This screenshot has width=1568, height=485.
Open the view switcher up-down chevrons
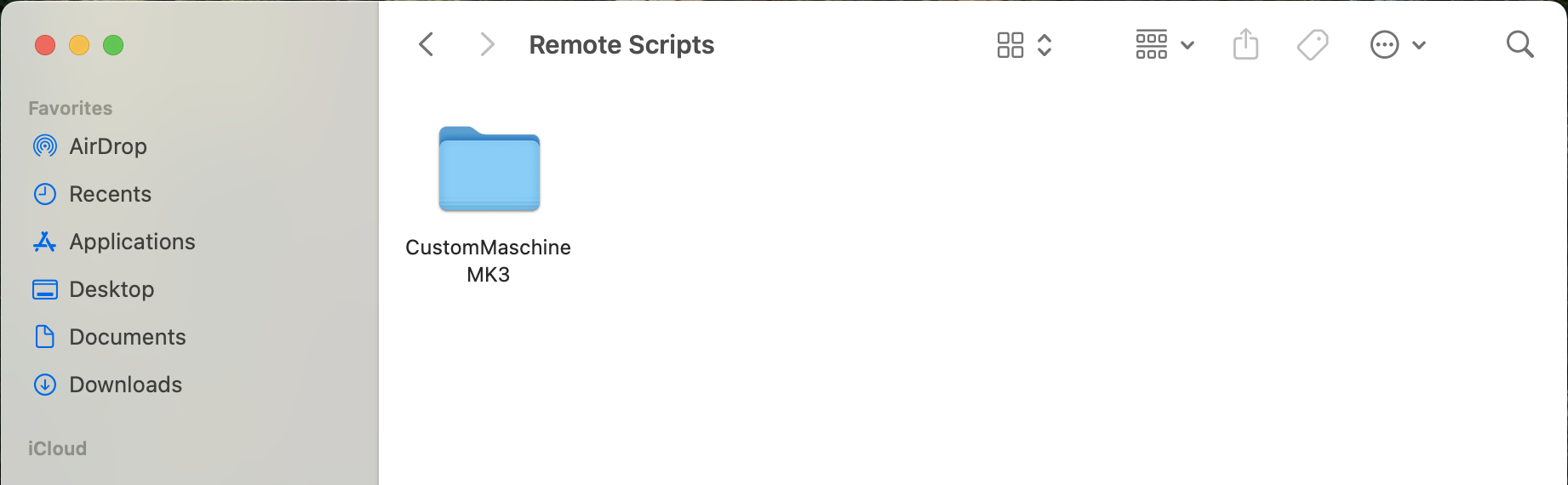pyautogui.click(x=1044, y=45)
